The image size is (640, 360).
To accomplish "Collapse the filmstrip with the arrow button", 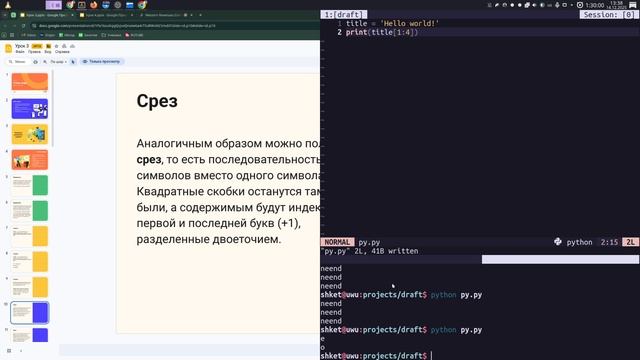I will pyautogui.click(x=21, y=351).
